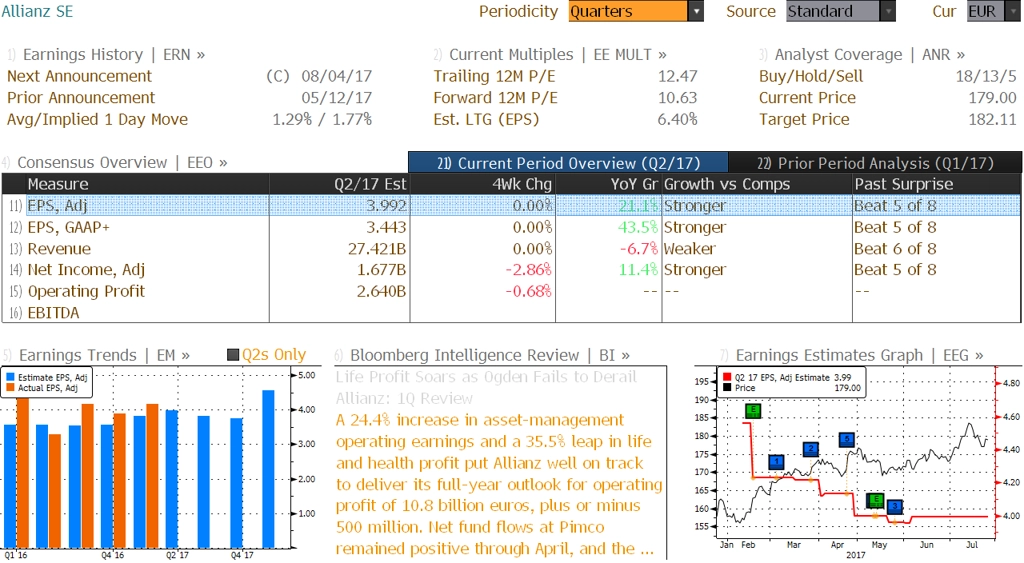The height and width of the screenshot is (563, 1024).
Task: Select the EBITDA measure row
Action: pyautogui.click(x=511, y=313)
